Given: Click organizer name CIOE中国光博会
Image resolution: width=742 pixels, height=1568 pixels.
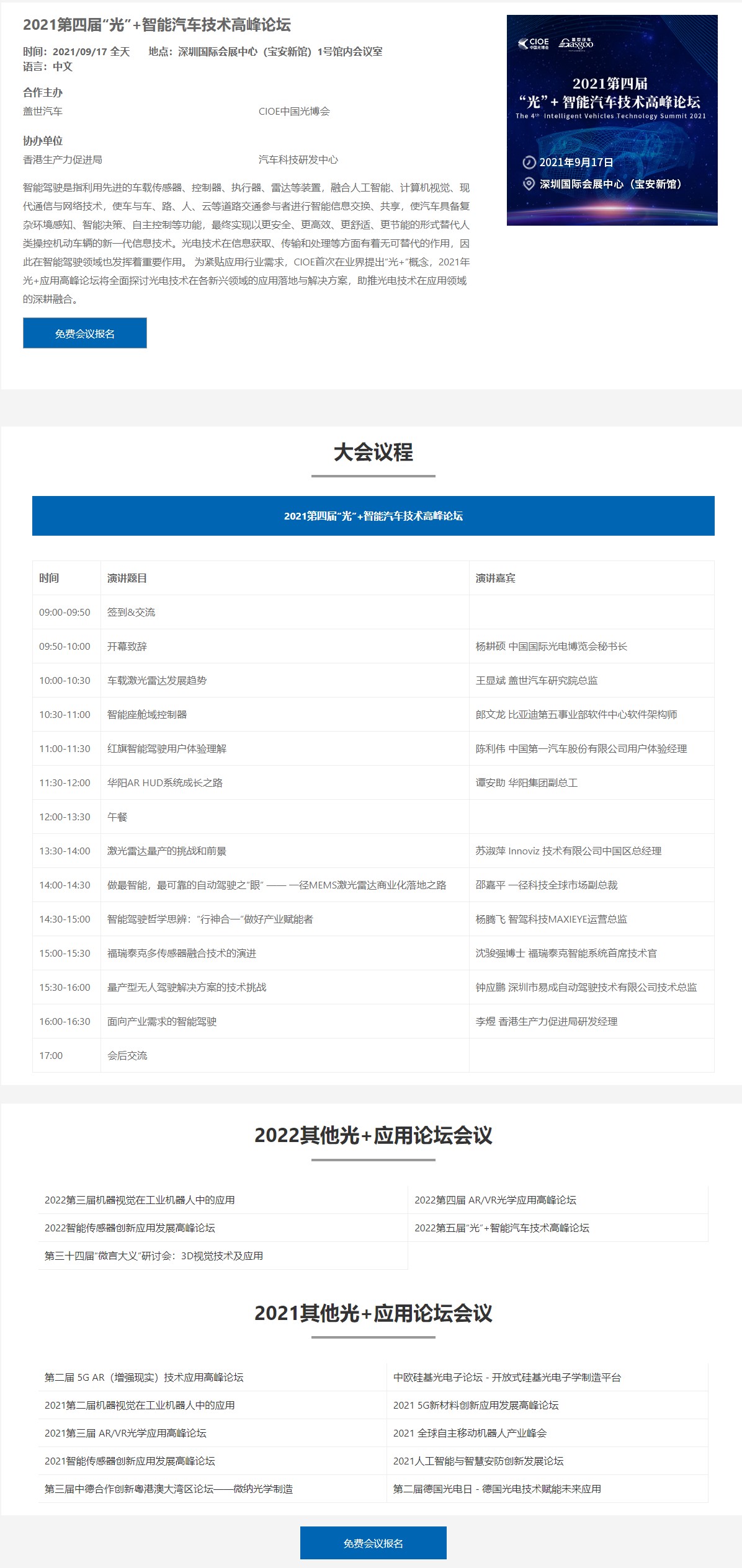Looking at the screenshot, I should 294,111.
